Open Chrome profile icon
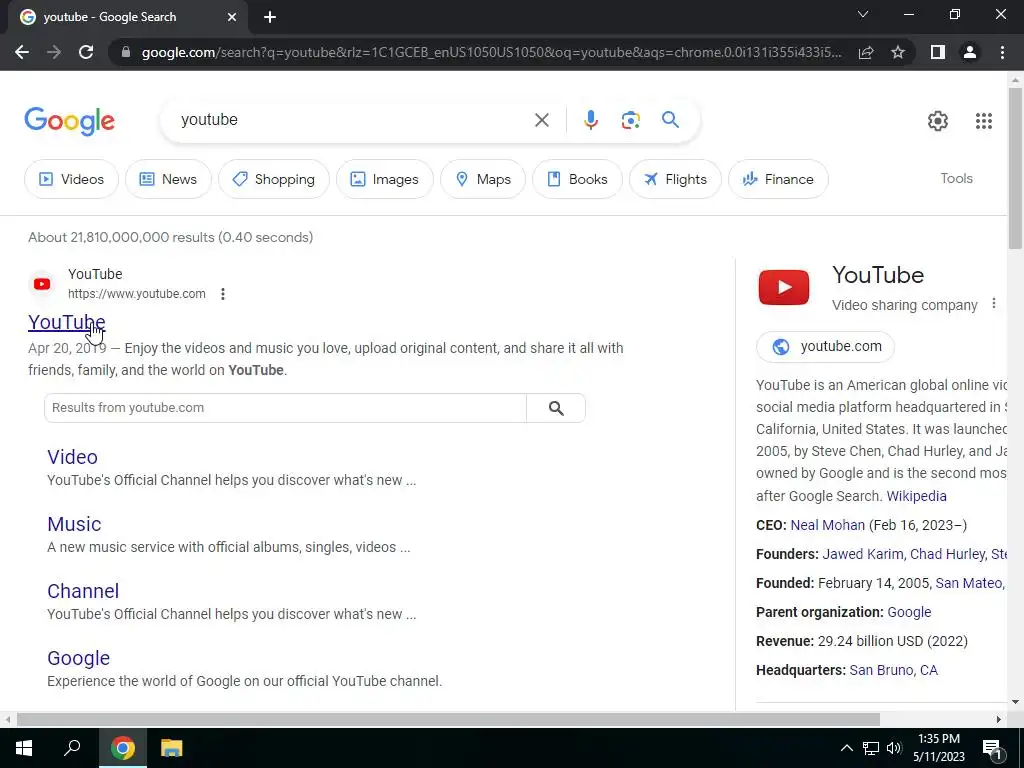 (x=970, y=52)
